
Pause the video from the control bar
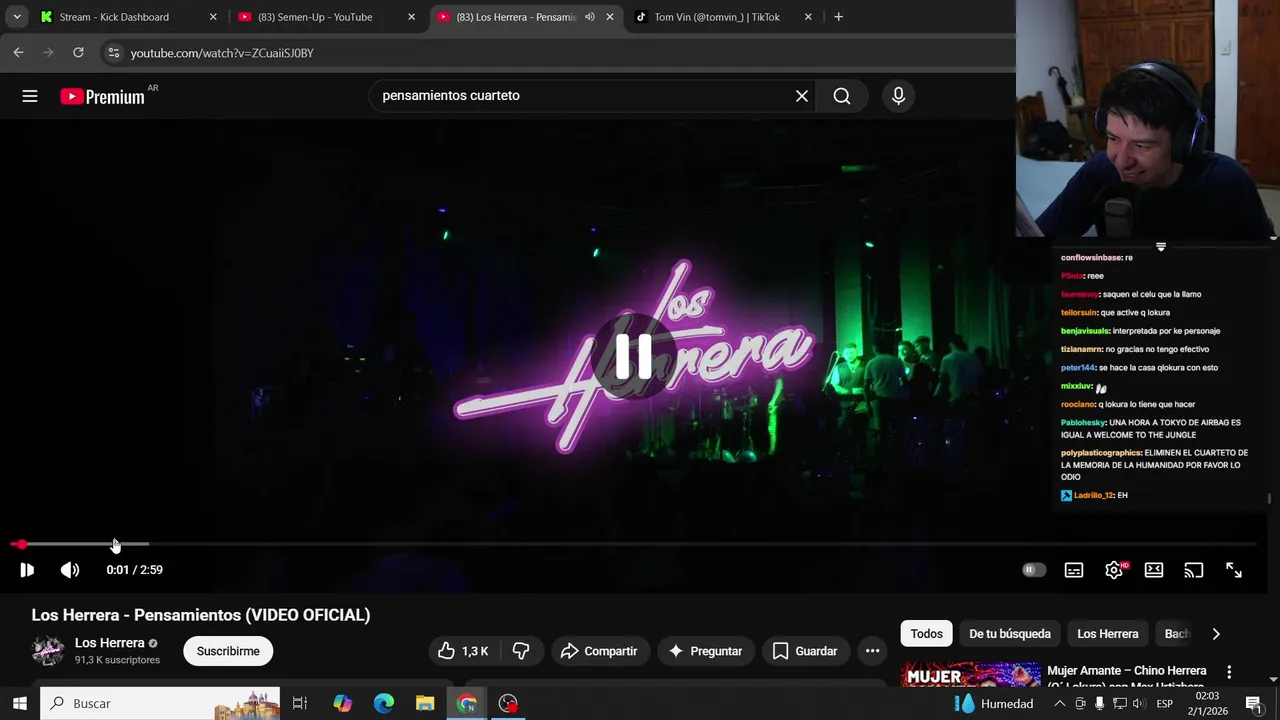point(27,570)
